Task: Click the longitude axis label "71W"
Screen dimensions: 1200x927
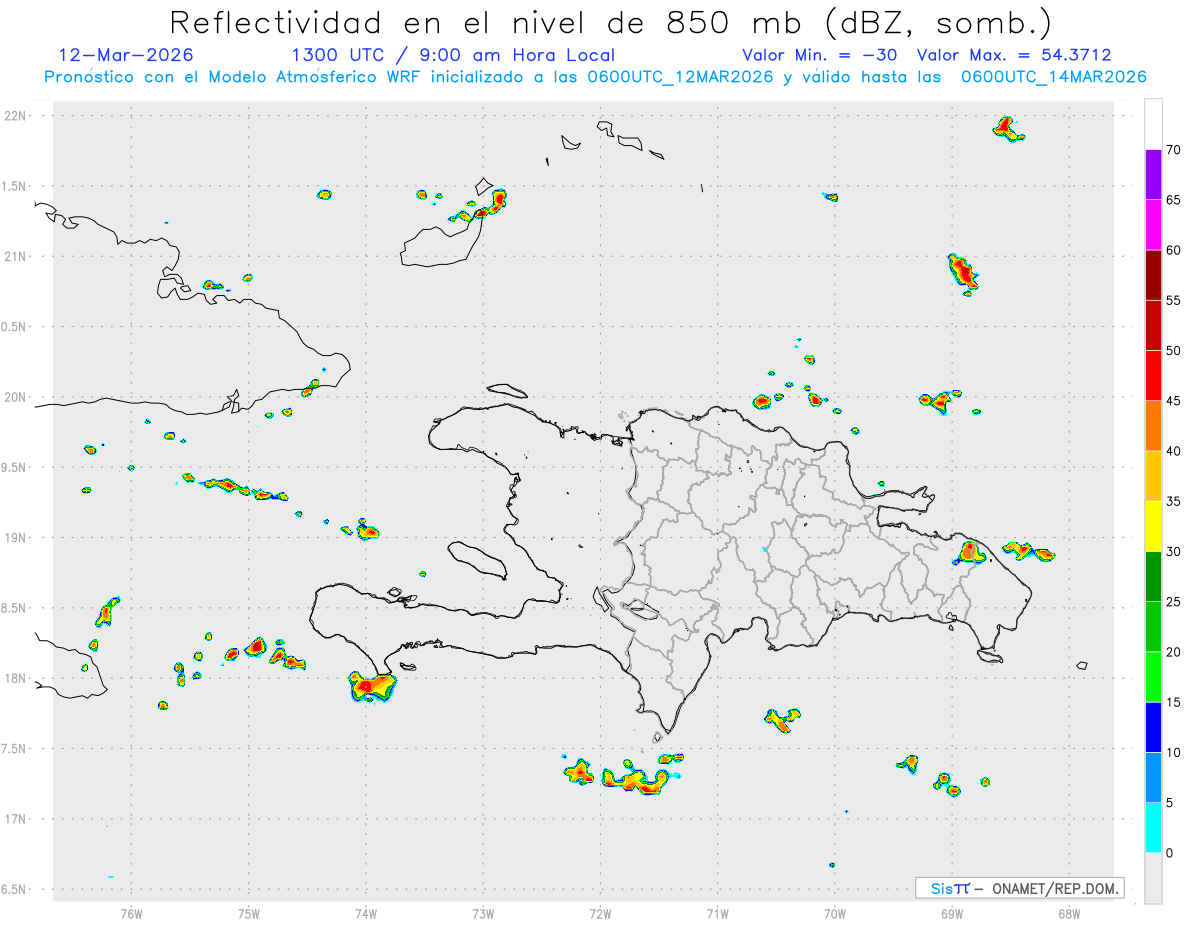Action: tap(717, 913)
